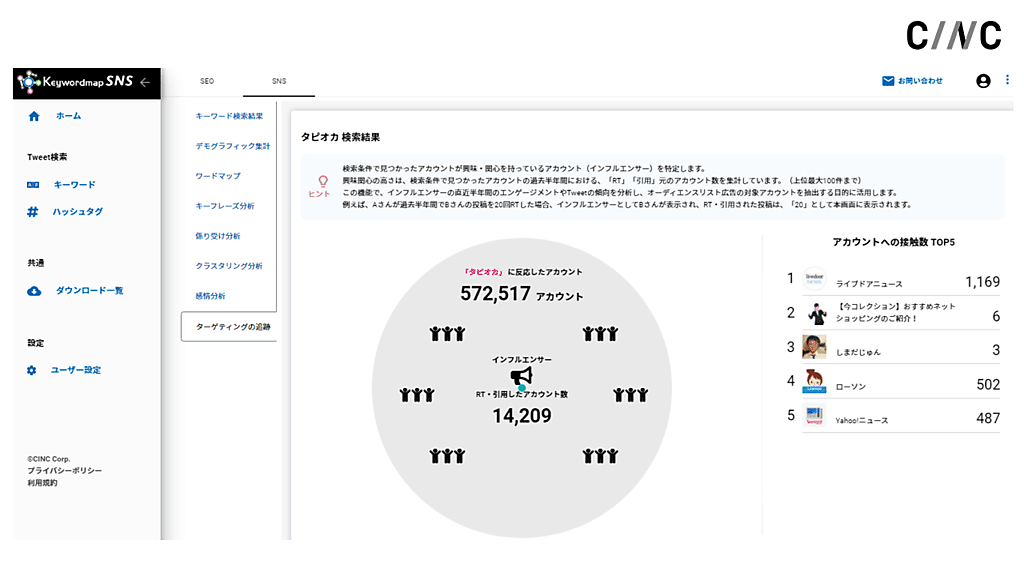1024x576 pixels.
Task: Switch to the SEO tab
Action: 207,81
